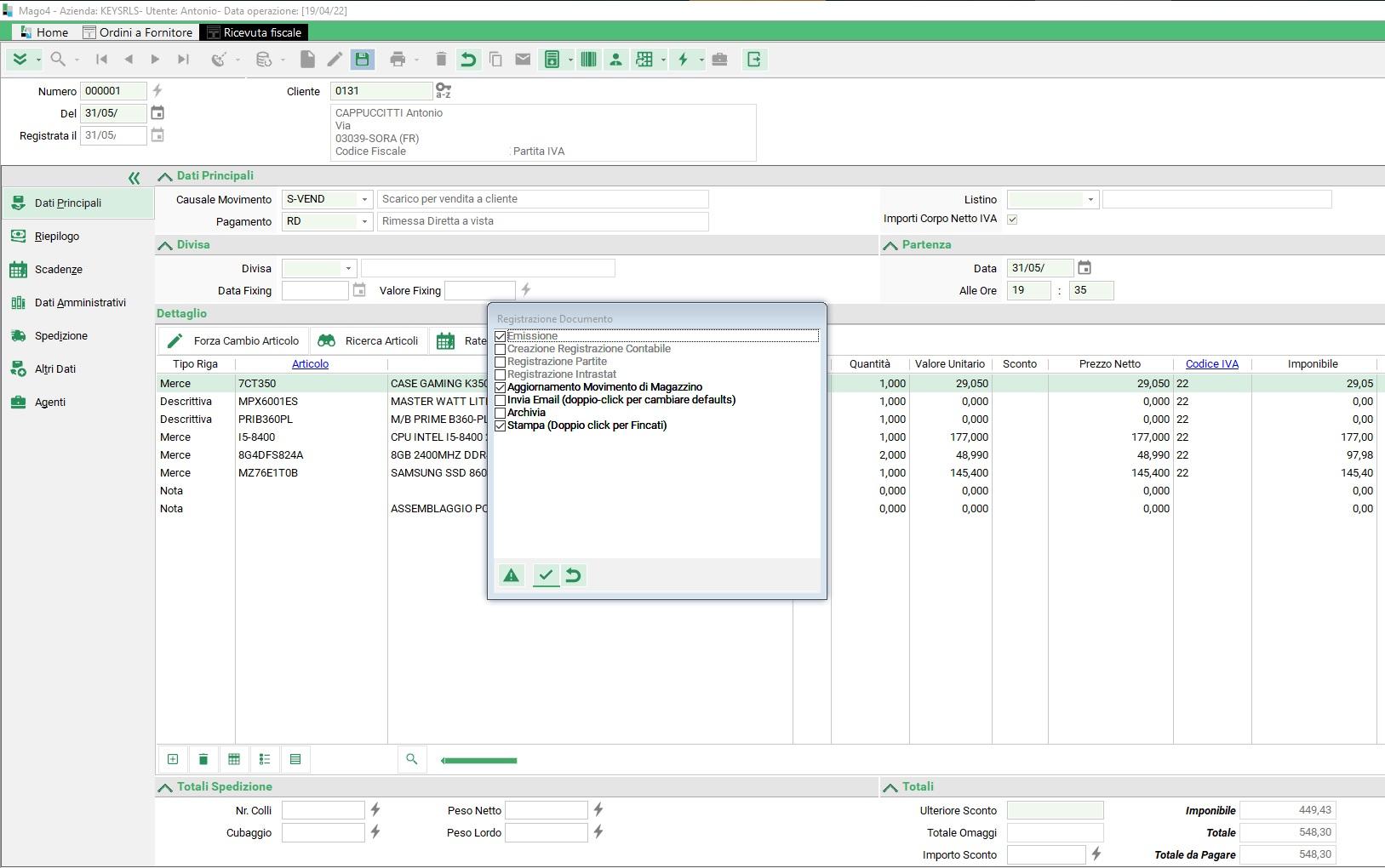Click the Articolo column header link
Screen dimensions: 1385x868
[310, 364]
